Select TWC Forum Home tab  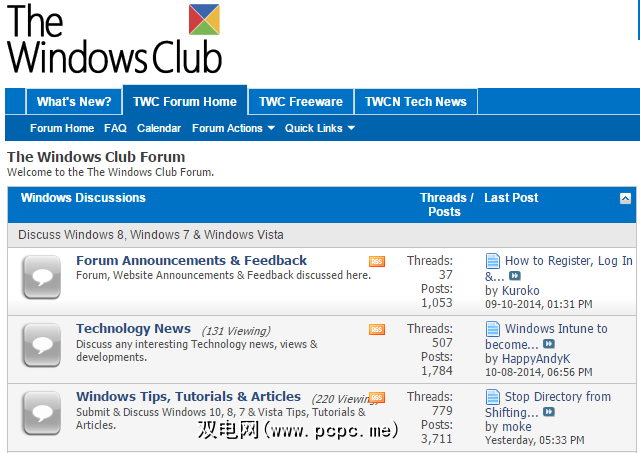point(185,101)
